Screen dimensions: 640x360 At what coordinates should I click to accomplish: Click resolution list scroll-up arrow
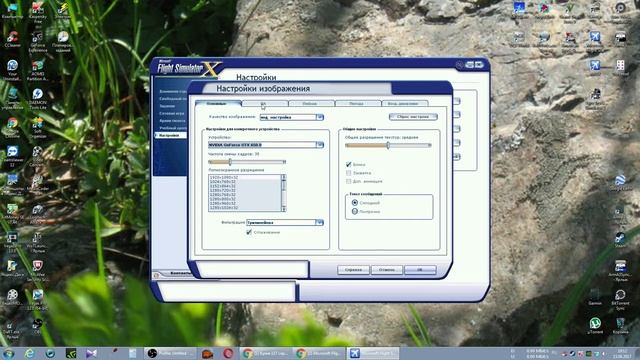pyautogui.click(x=284, y=177)
